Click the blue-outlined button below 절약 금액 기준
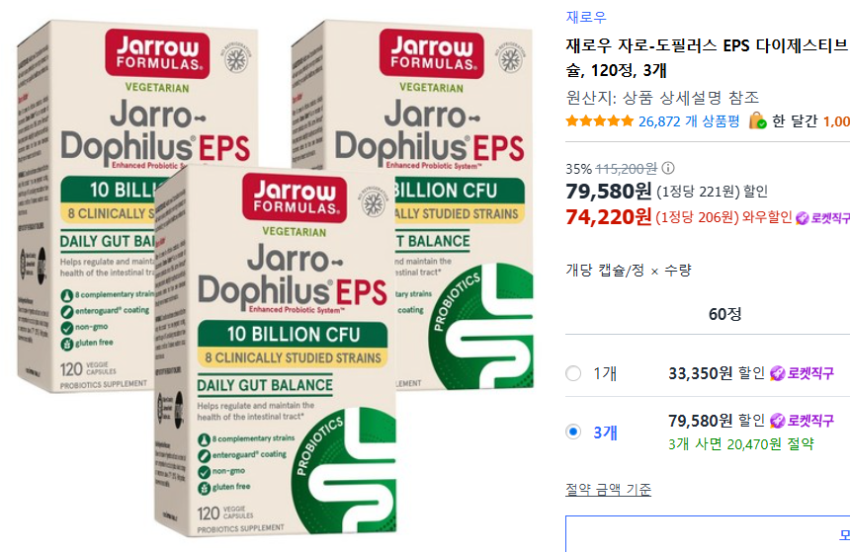This screenshot has height=552, width=850. (x=707, y=534)
